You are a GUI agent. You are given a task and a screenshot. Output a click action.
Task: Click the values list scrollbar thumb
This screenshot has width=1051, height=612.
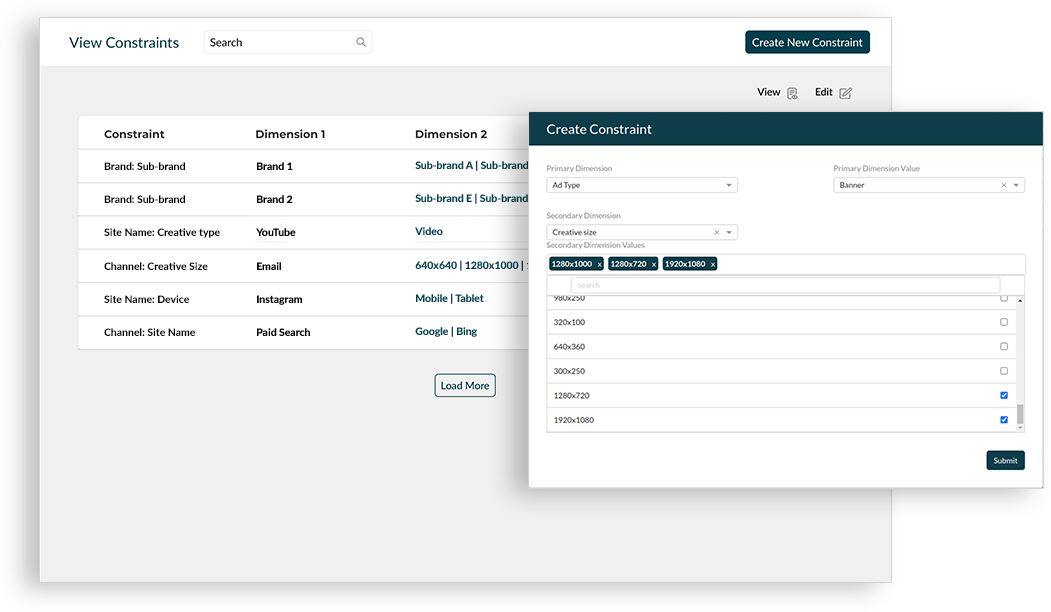pos(1019,414)
